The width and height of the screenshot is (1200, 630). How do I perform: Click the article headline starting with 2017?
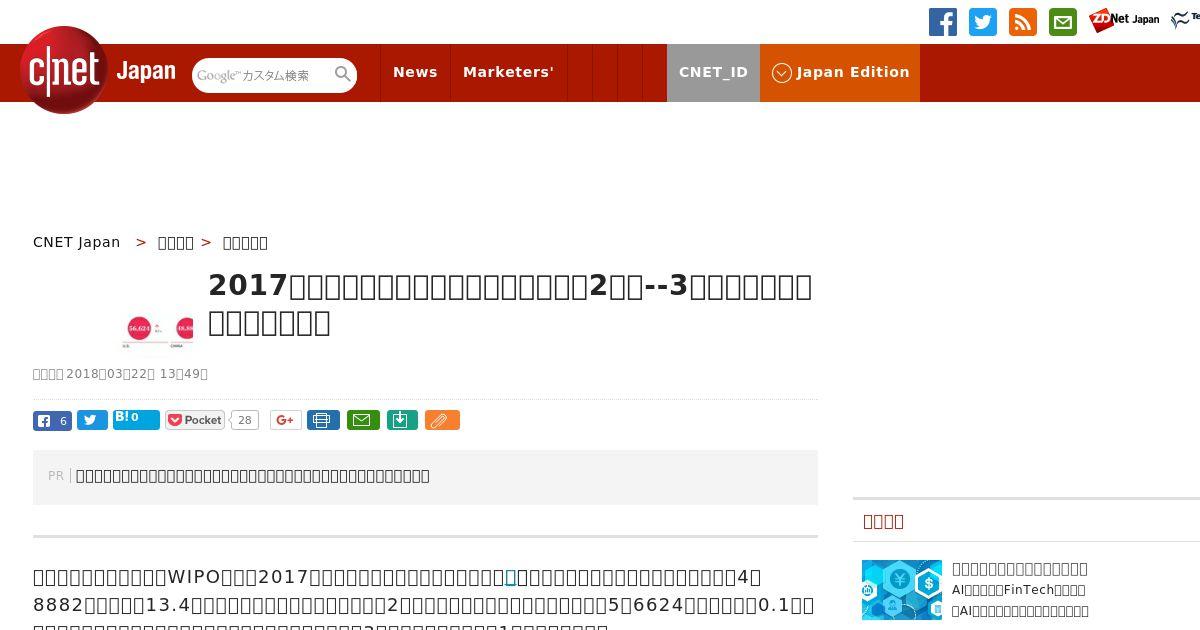(x=510, y=304)
